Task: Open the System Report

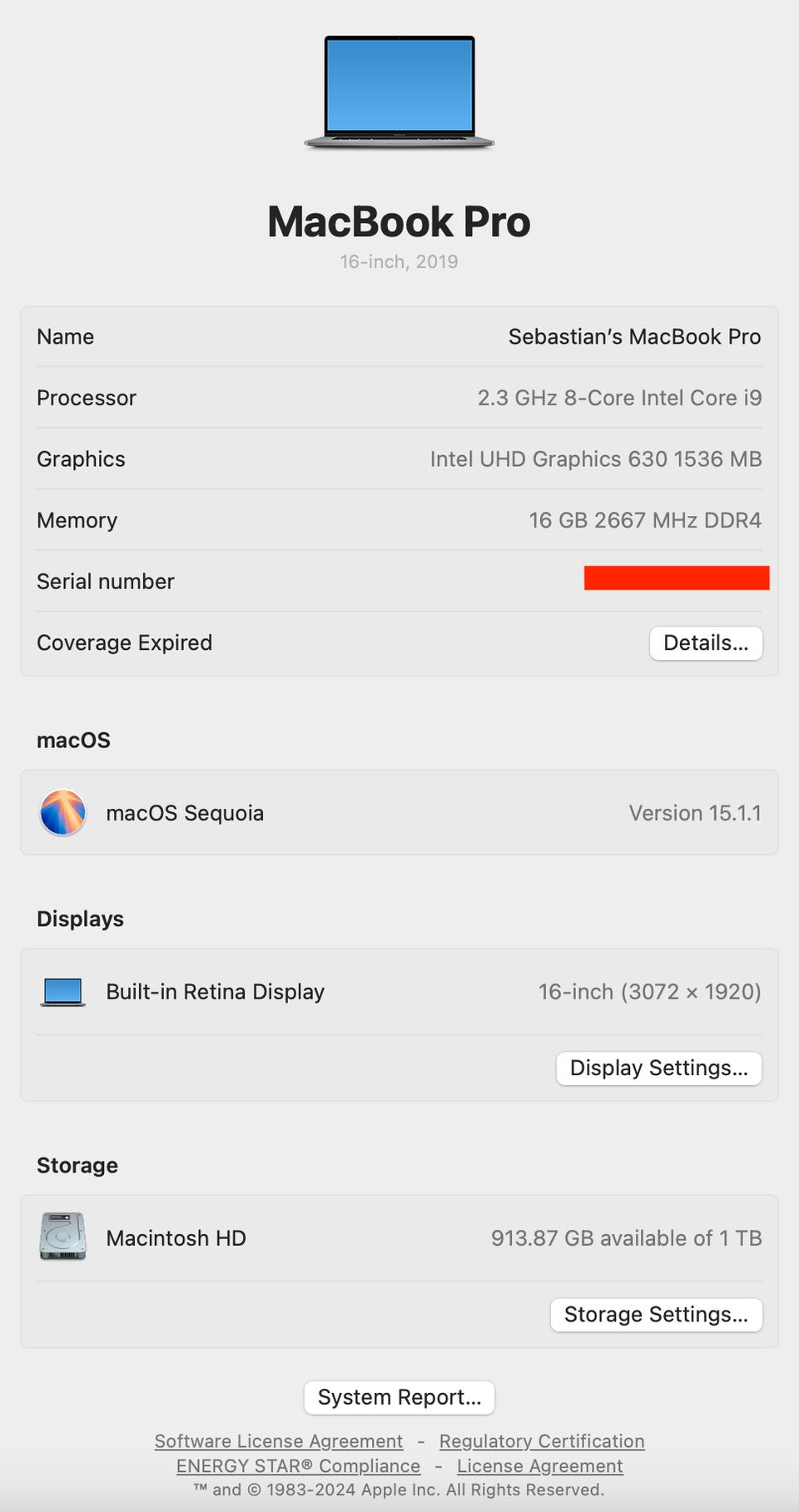Action: [x=399, y=1397]
